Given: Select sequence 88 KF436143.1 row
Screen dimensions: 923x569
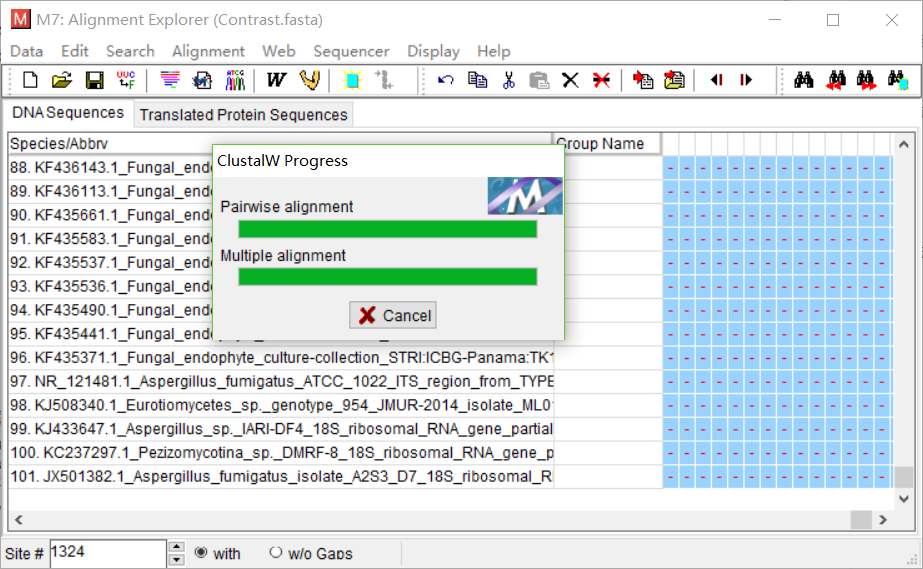Looking at the screenshot, I should pyautogui.click(x=111, y=168).
